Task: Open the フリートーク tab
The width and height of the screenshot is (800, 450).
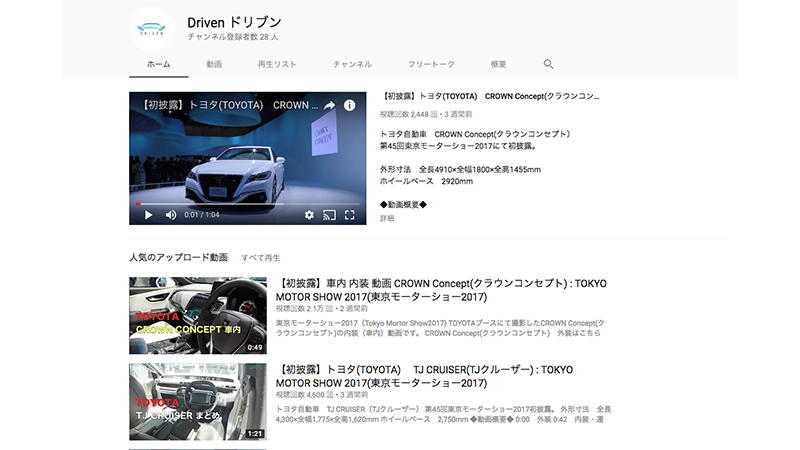Action: [431, 64]
